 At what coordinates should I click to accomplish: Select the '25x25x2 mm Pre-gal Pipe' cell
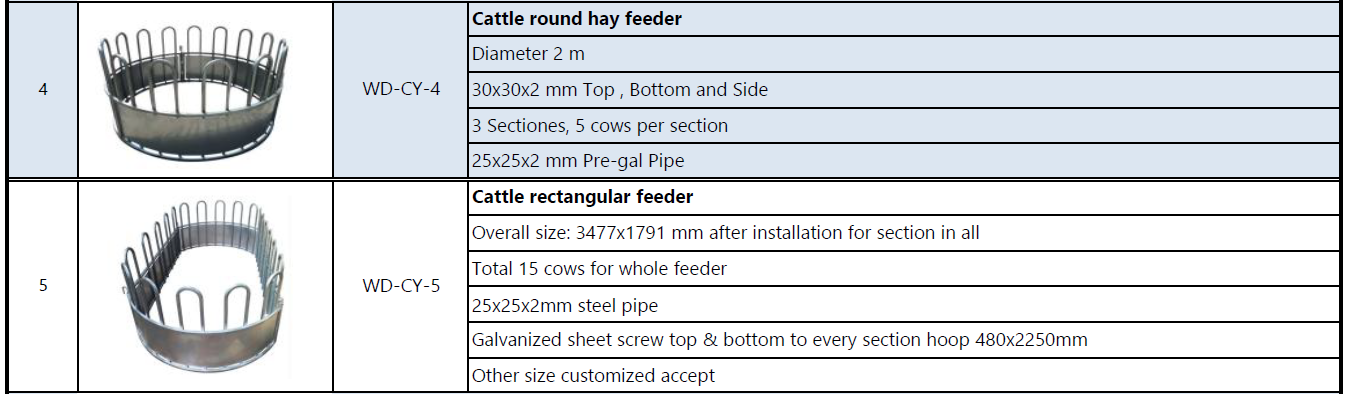[904, 160]
